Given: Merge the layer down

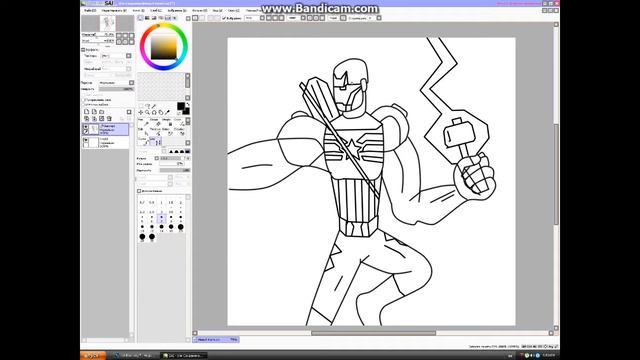Looking at the screenshot, I should click(94, 118).
